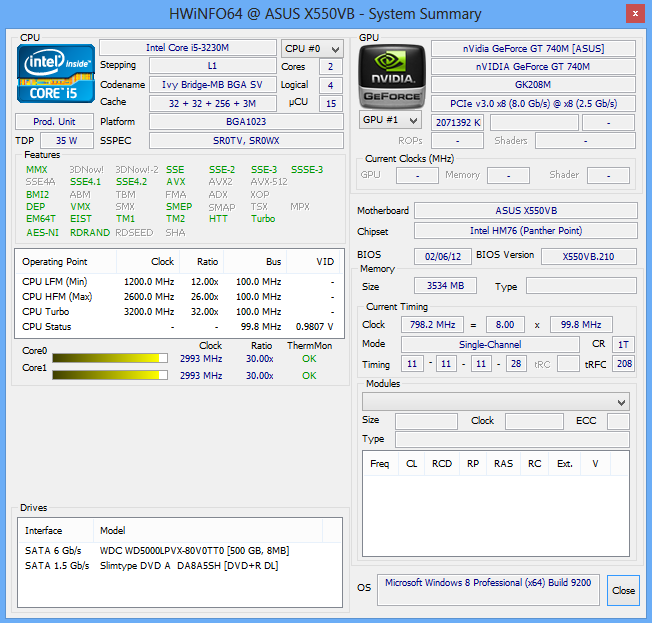Screen dimensions: 652x623
Task: Click the Platform BGA1023 field
Action: point(246,121)
